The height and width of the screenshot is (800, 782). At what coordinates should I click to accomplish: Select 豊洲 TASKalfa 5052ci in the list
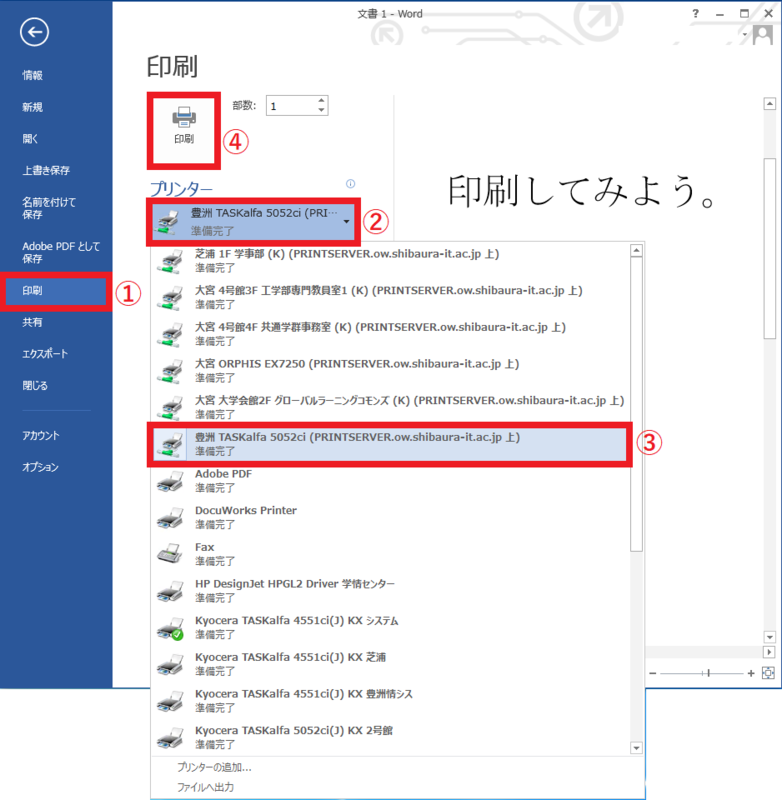click(x=390, y=444)
